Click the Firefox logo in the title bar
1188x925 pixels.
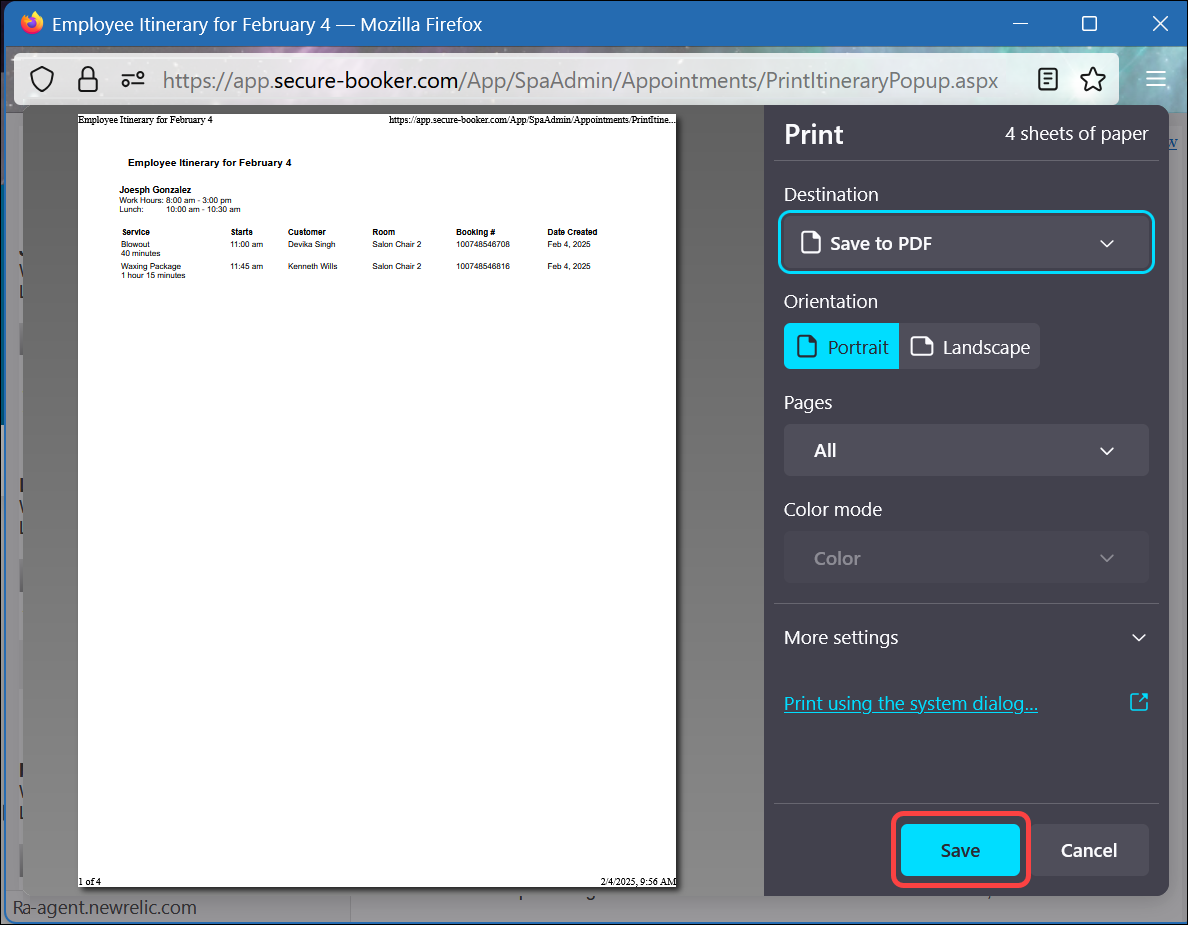(32, 22)
